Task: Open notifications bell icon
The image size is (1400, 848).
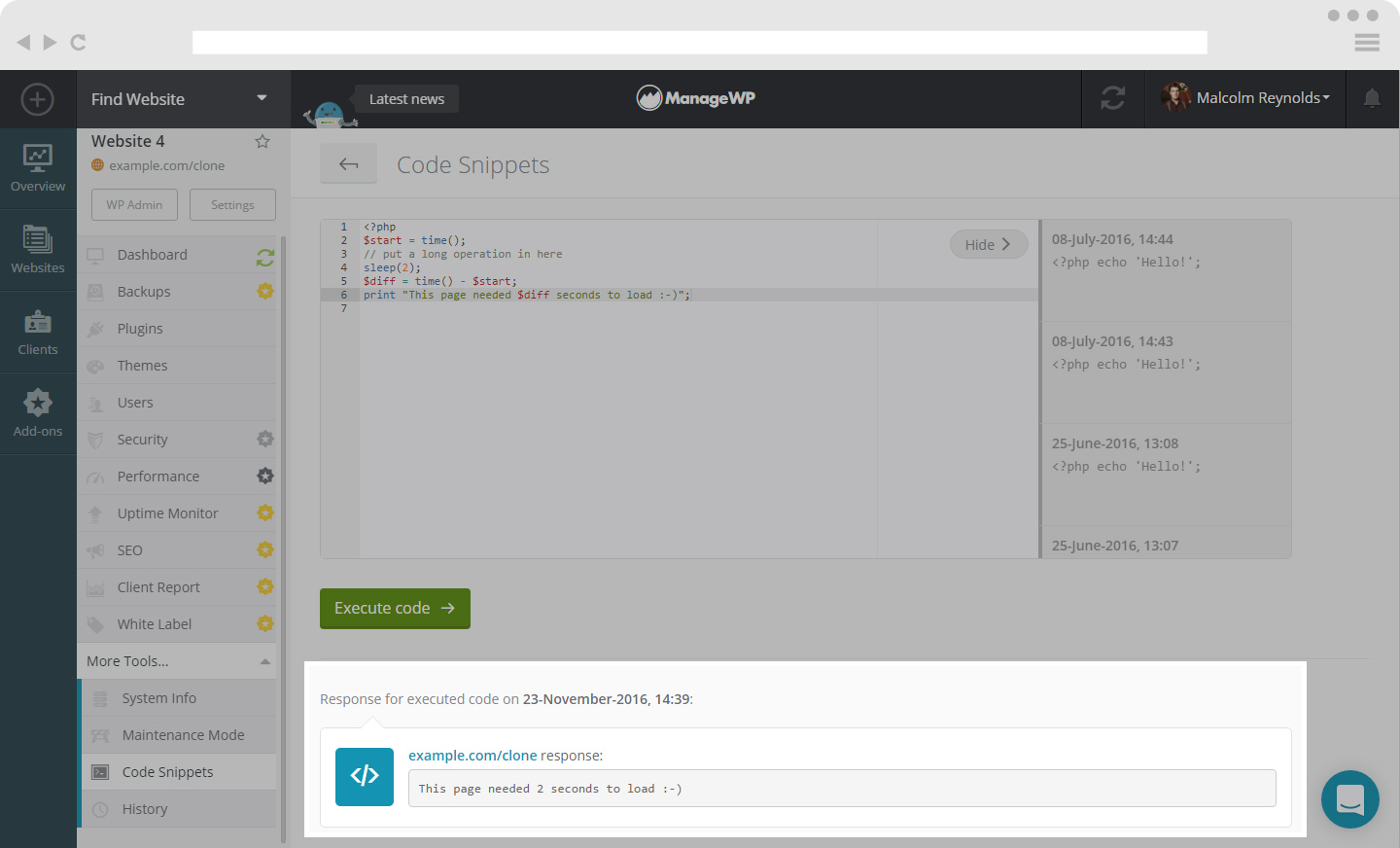Action: [1372, 98]
